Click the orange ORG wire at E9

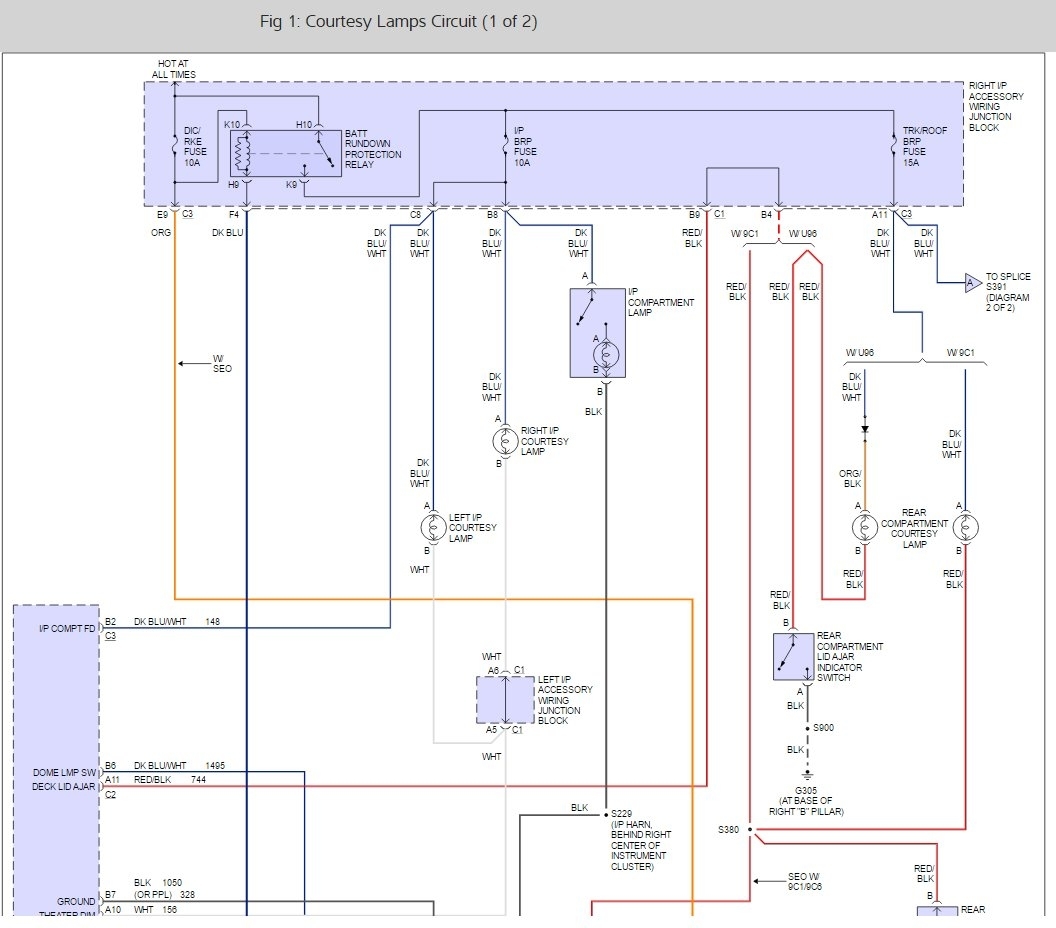pos(175,404)
